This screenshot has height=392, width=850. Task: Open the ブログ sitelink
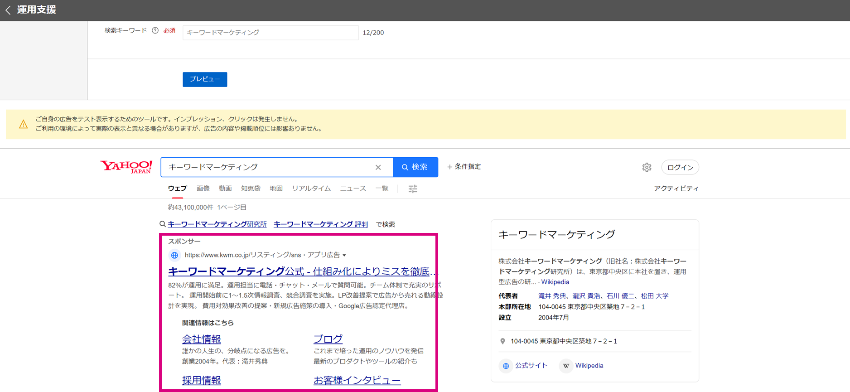coord(328,339)
